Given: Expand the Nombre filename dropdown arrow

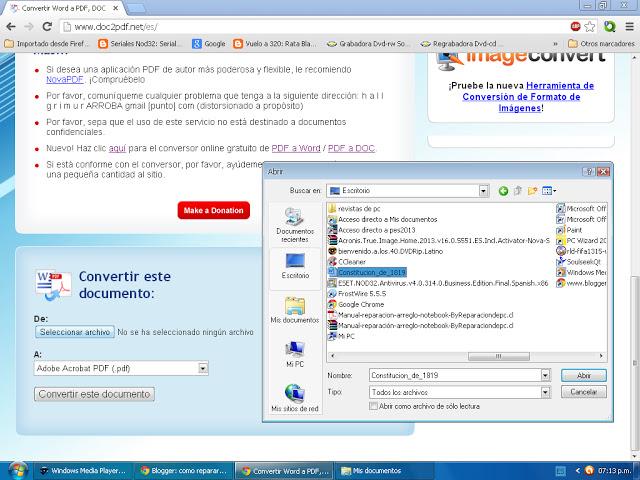Looking at the screenshot, I should [545, 375].
